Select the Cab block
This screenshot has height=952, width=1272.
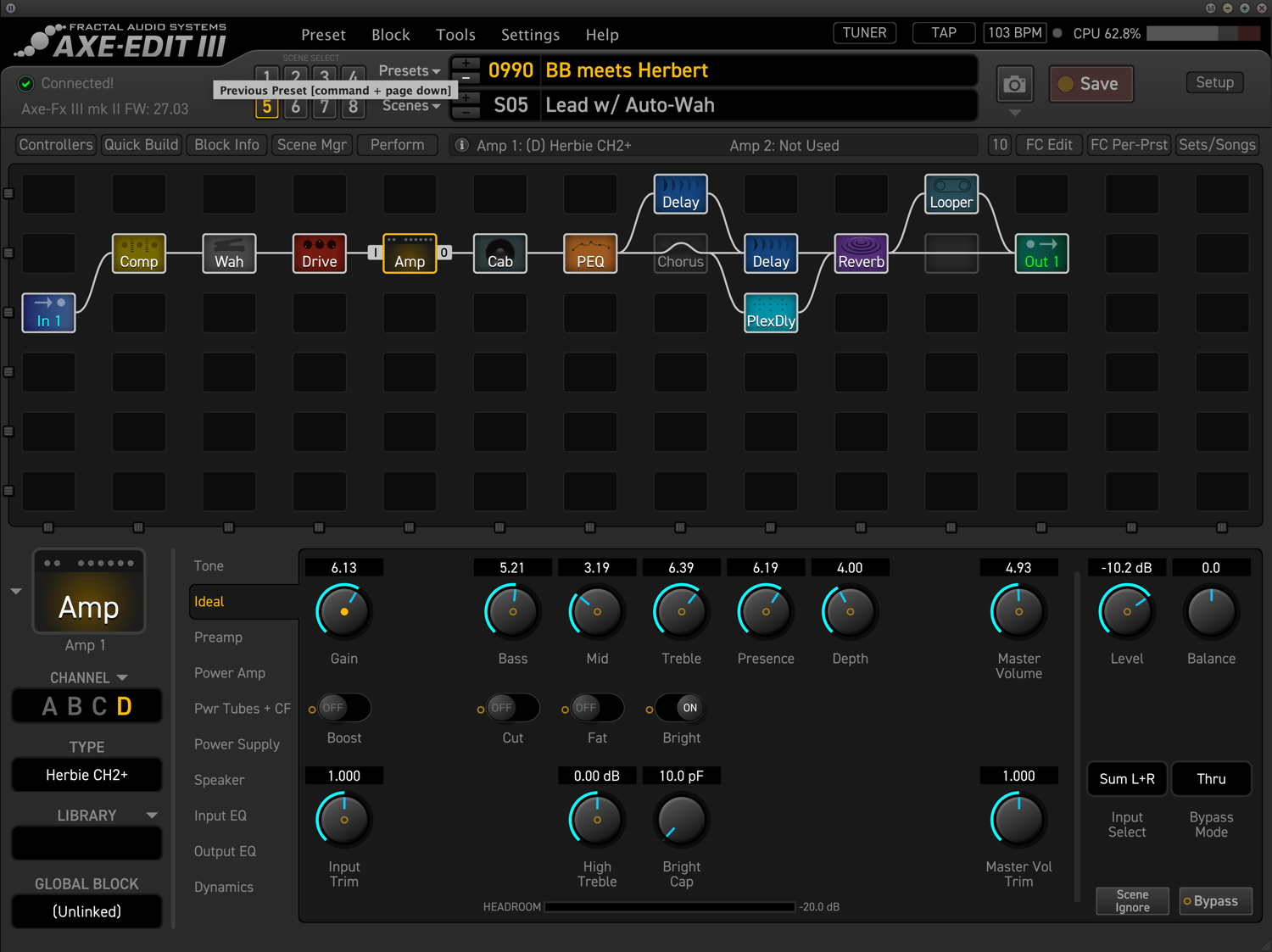click(500, 253)
